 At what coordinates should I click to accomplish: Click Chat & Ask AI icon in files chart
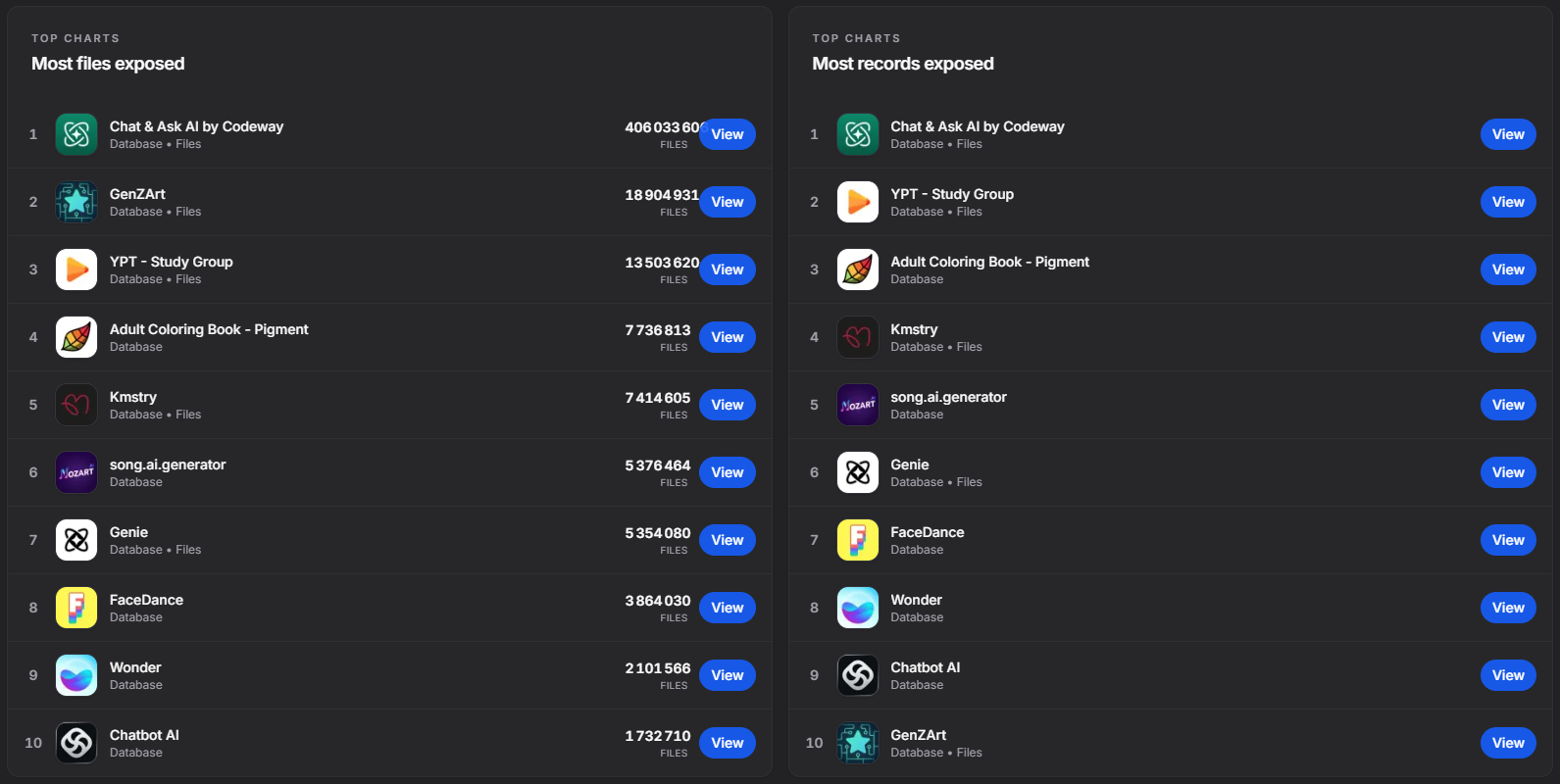(x=76, y=134)
